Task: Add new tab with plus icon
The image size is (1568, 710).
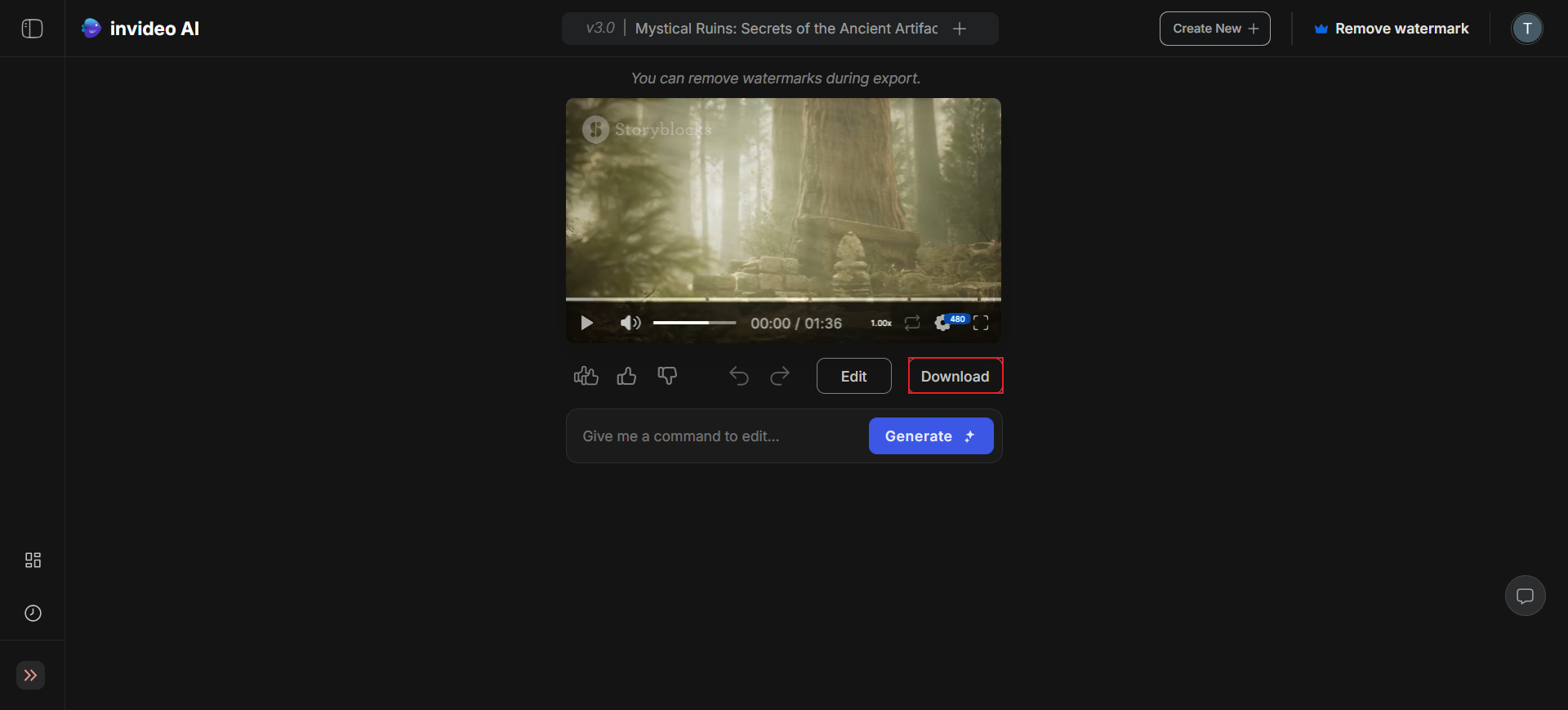Action: point(960,29)
